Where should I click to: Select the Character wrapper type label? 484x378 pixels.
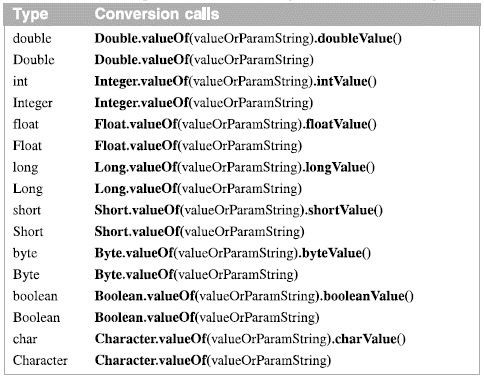pos(40,361)
